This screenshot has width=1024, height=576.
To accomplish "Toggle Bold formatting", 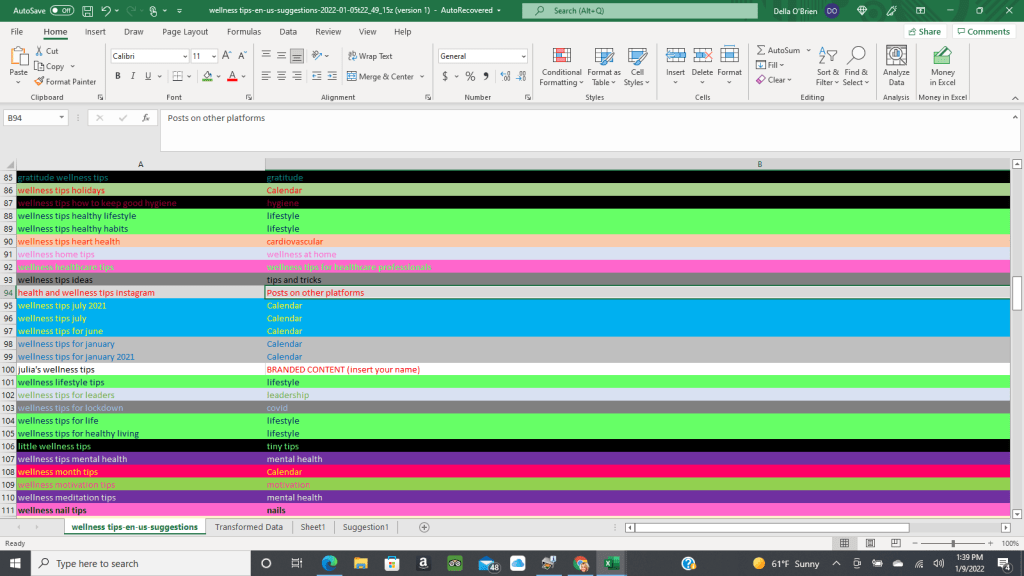I will point(117,76).
